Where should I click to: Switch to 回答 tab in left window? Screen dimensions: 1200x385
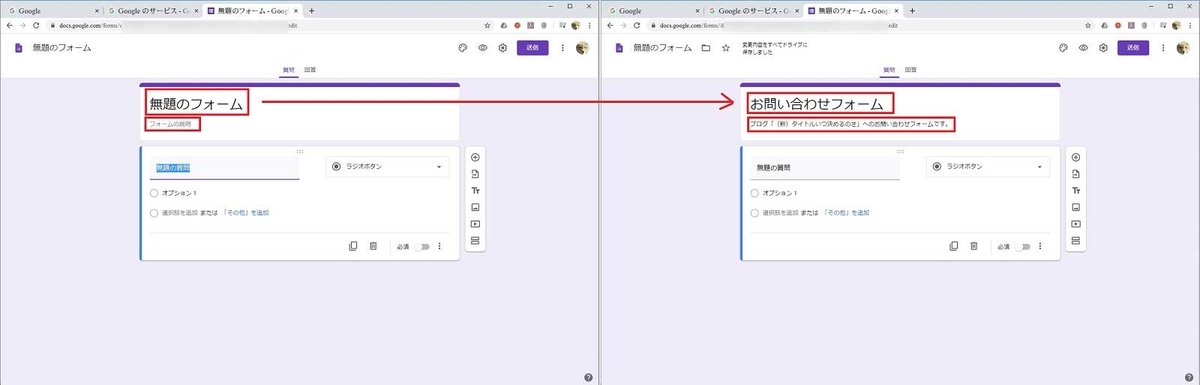click(x=311, y=70)
